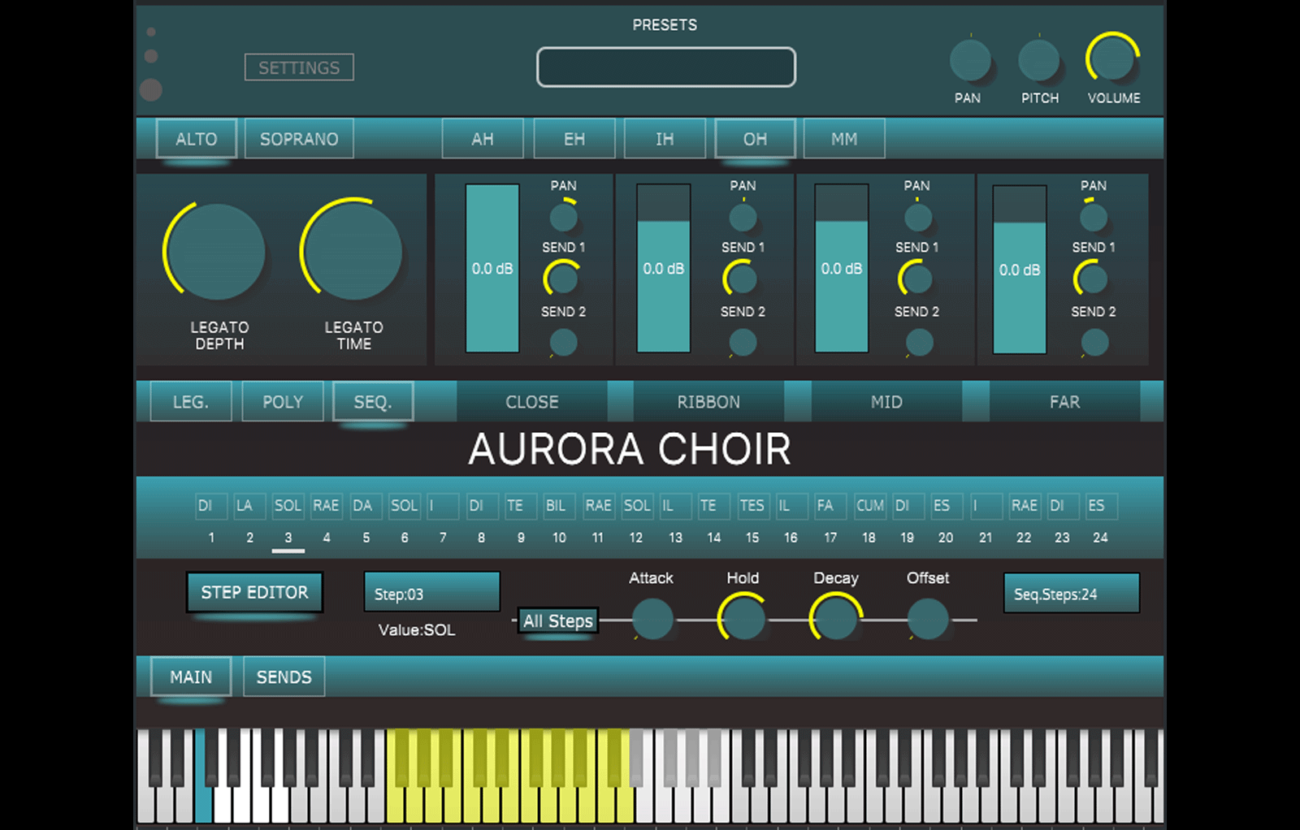
Task: Open the Presets selector box
Action: [666, 67]
